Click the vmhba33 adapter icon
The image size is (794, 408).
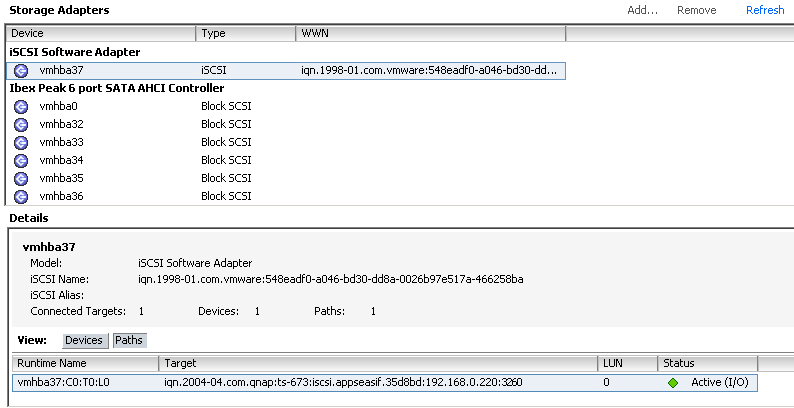[21, 143]
